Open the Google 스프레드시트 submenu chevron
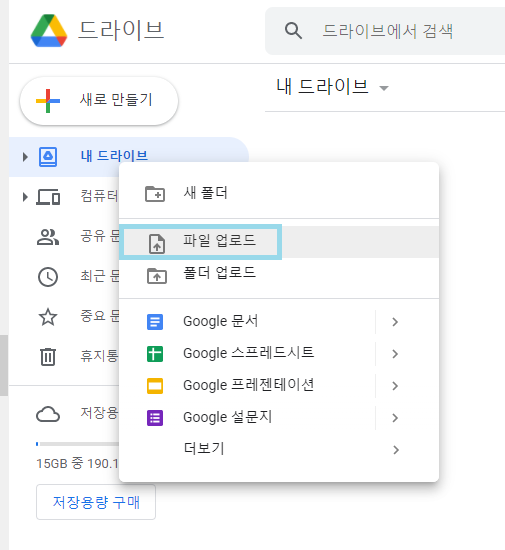Viewport: 505px width, 550px height. tap(395, 354)
